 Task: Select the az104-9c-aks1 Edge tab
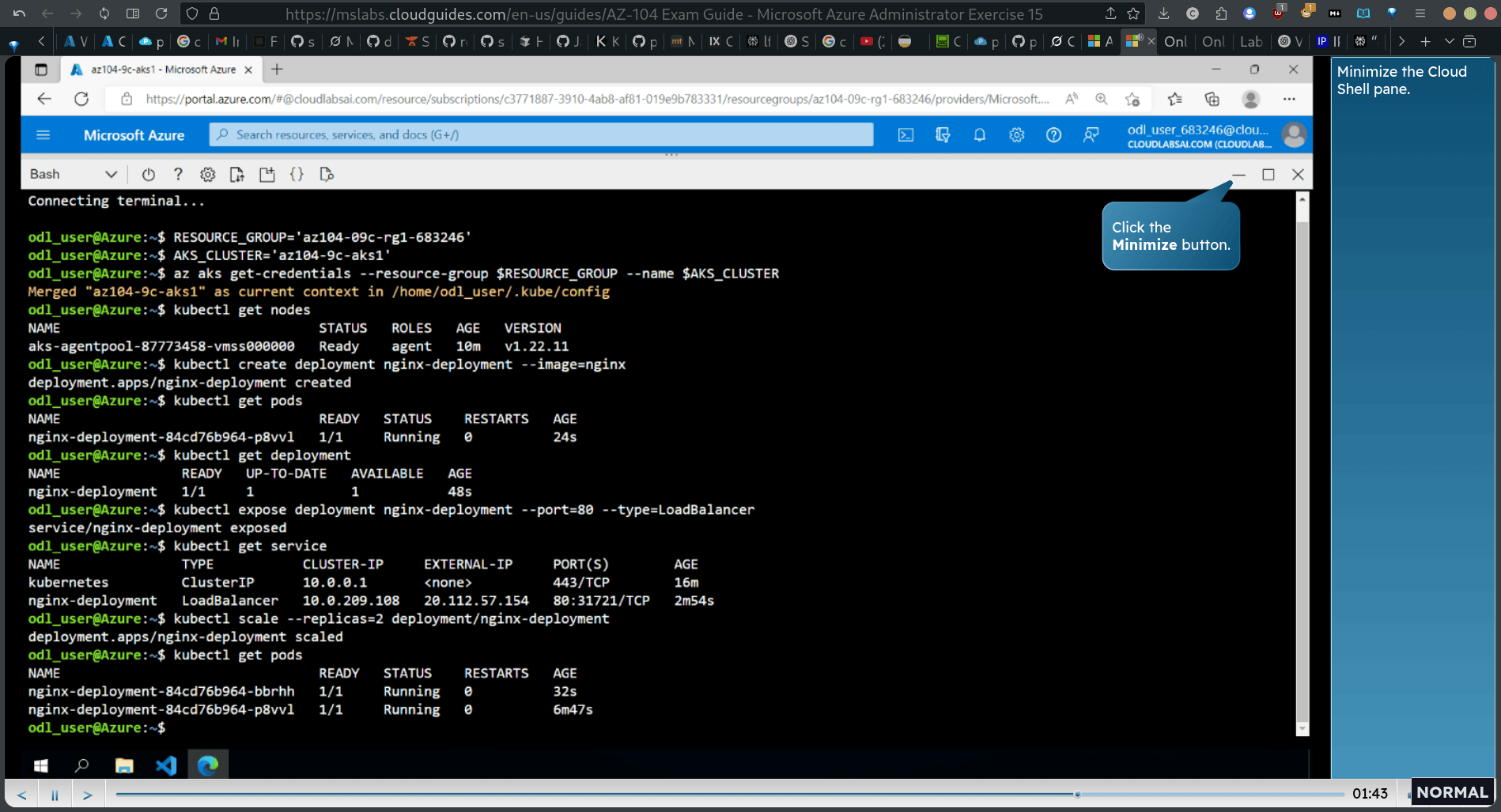pyautogui.click(x=162, y=70)
